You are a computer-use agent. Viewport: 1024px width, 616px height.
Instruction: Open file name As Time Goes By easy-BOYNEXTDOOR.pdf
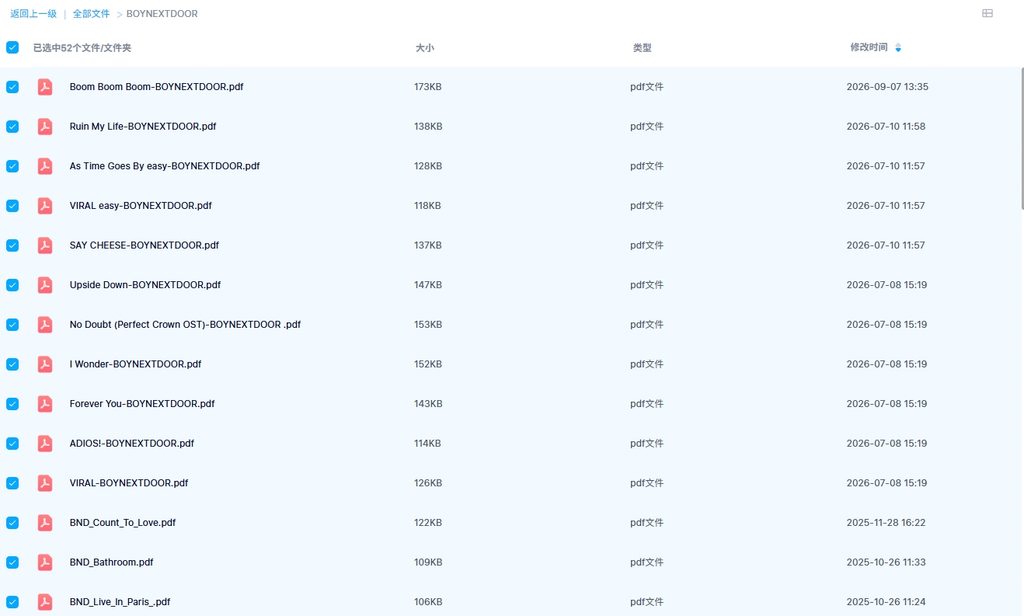165,166
